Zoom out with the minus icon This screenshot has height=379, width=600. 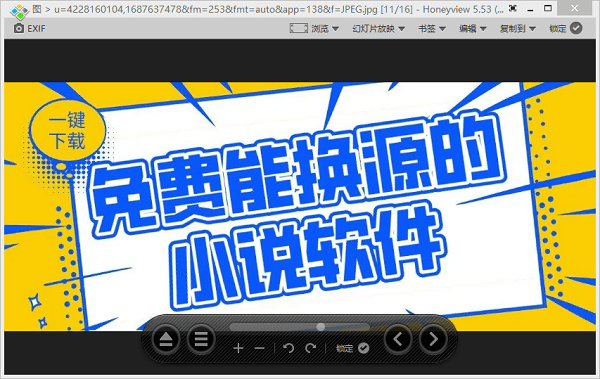[259, 348]
